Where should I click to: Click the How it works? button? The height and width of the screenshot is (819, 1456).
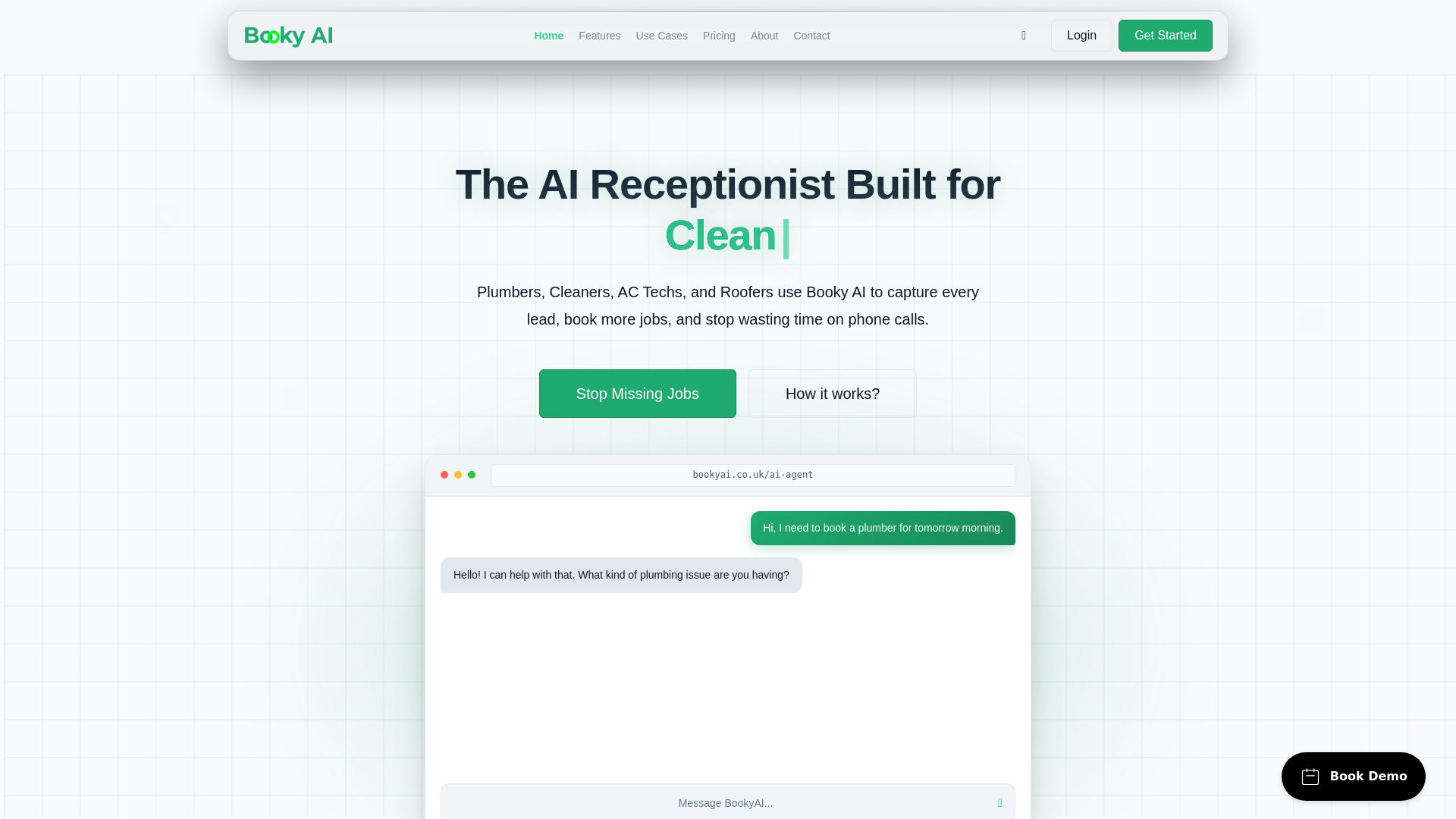833,394
